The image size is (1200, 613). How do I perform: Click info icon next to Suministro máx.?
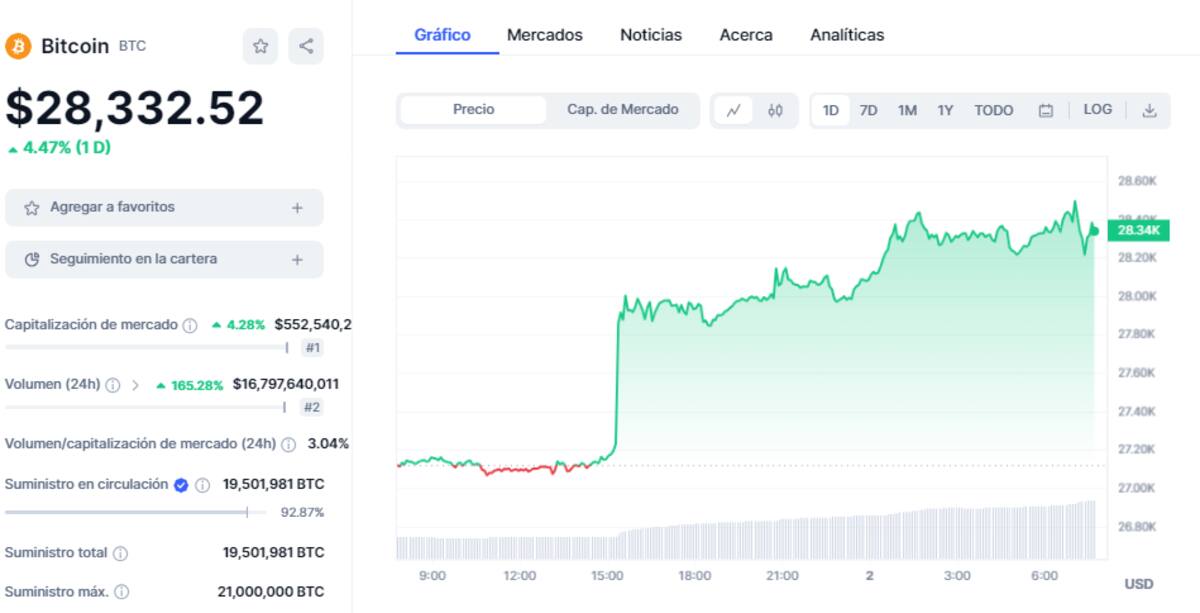(x=122, y=592)
